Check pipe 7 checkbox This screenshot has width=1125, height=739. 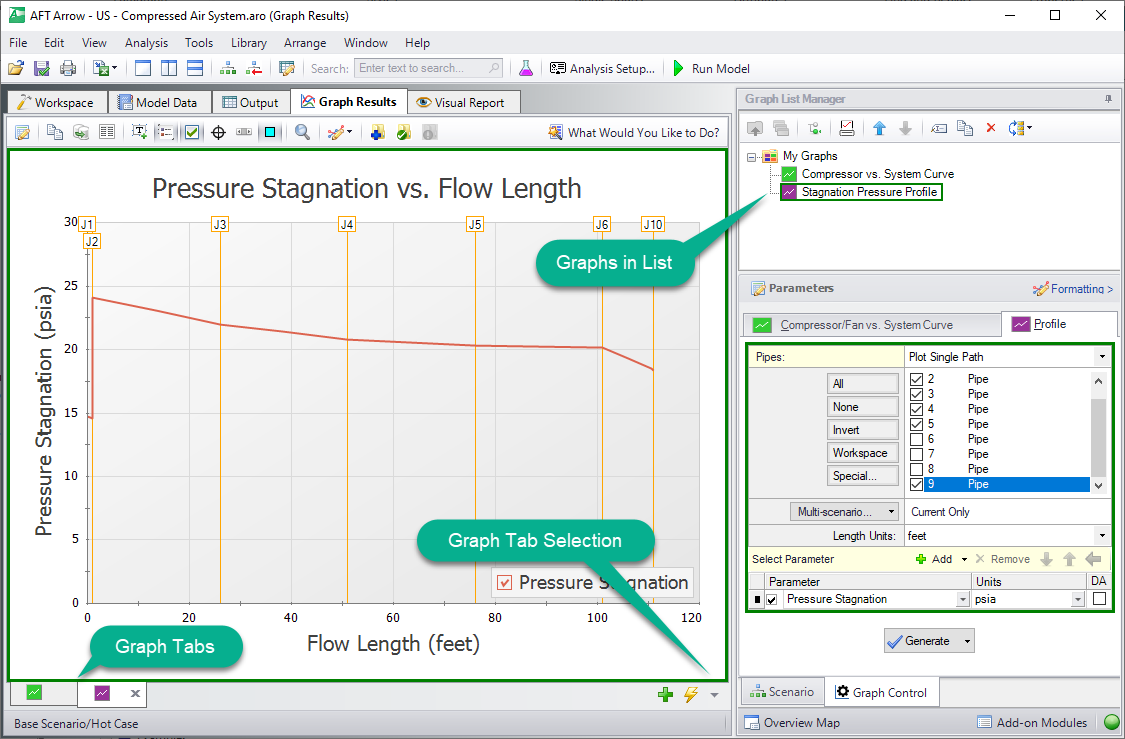tap(916, 454)
